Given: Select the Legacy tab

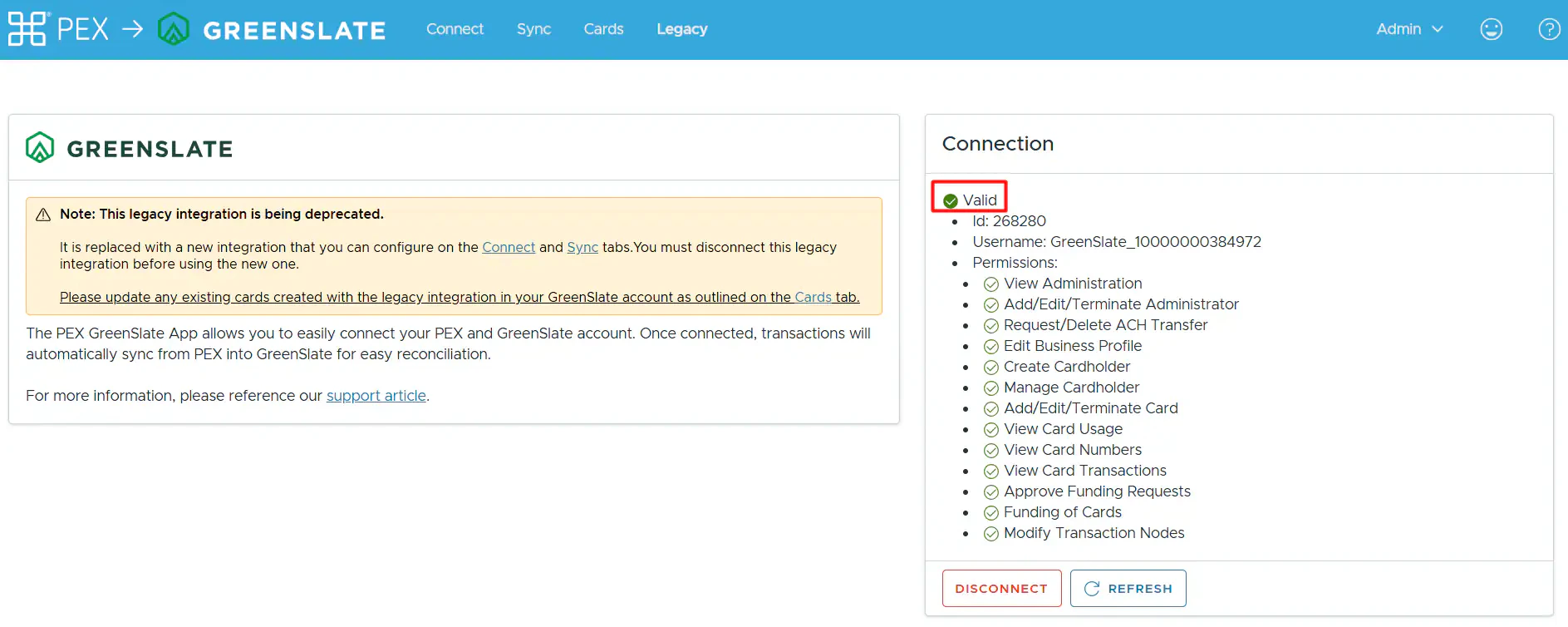Looking at the screenshot, I should [x=682, y=29].
